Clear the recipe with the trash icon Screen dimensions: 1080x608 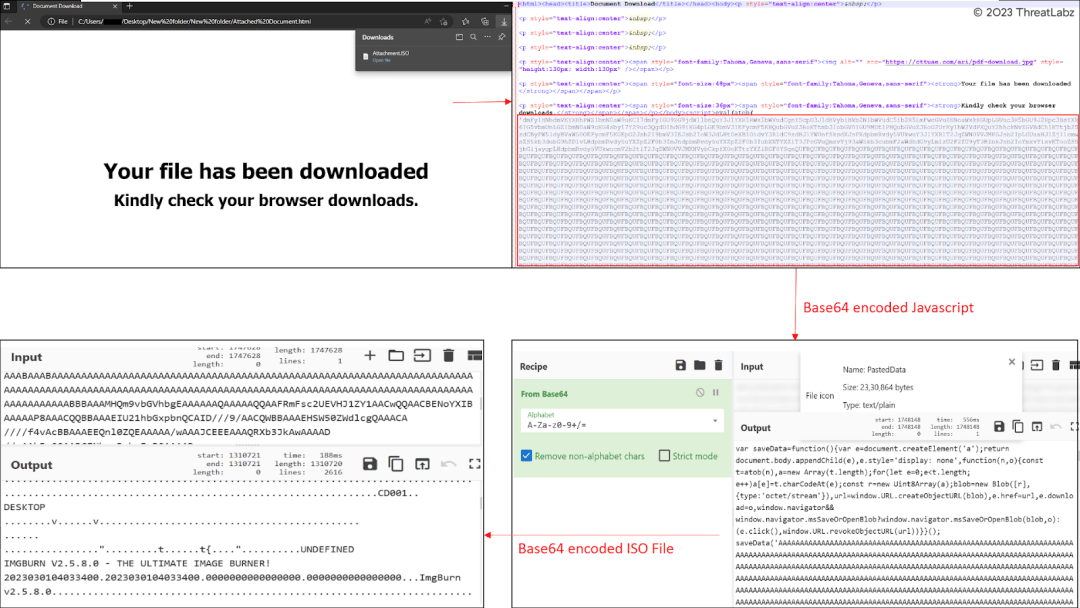718,366
